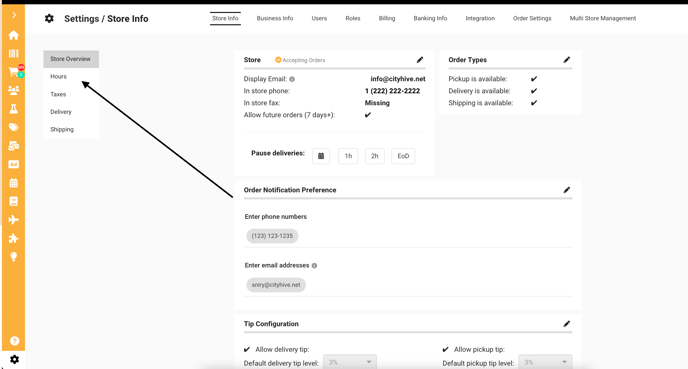Select Store Overview in the side menu

click(x=71, y=59)
